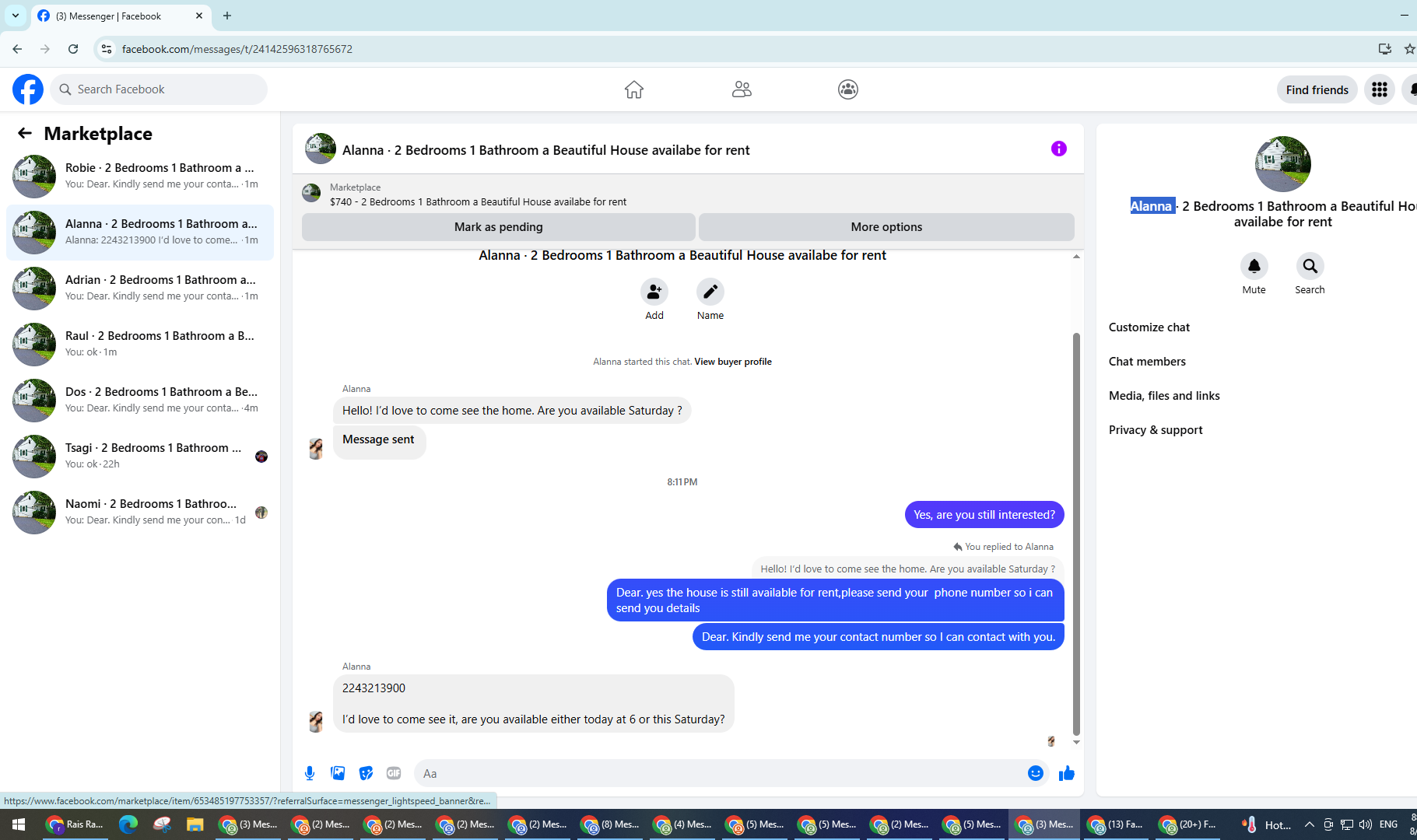Click the browser address bar URL

237,49
